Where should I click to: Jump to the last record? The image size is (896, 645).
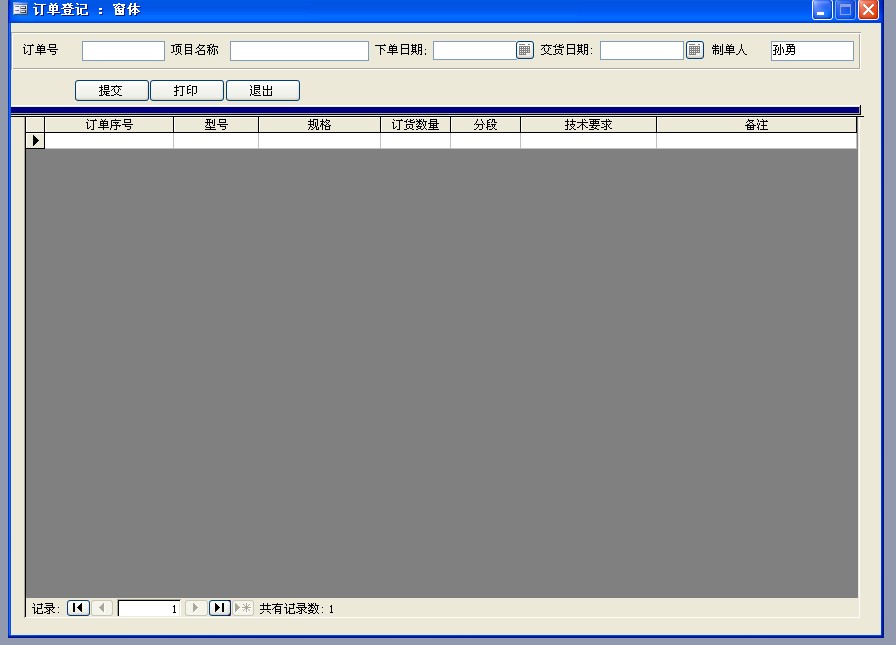tap(220, 608)
